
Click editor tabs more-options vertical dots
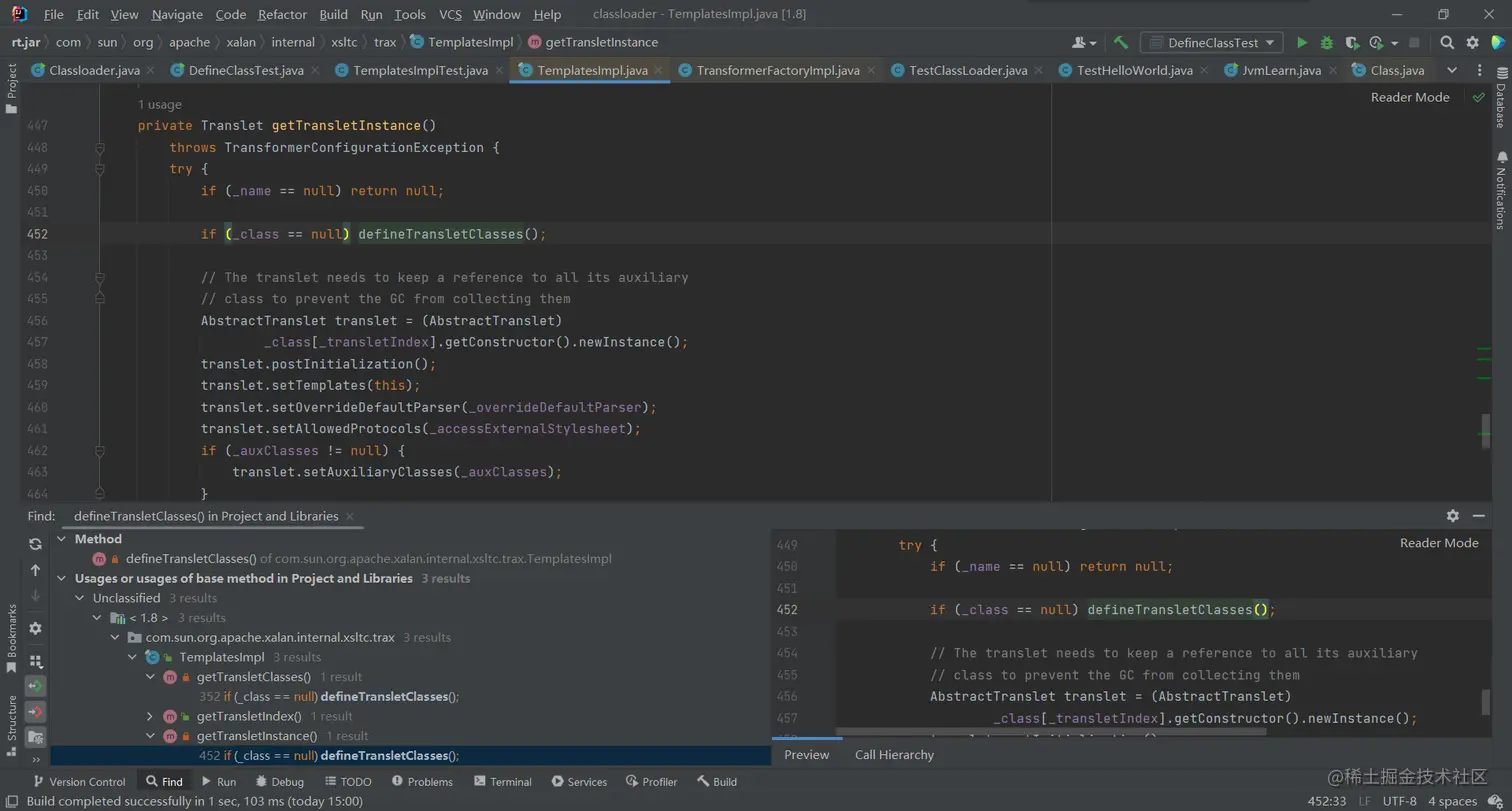(x=1480, y=70)
